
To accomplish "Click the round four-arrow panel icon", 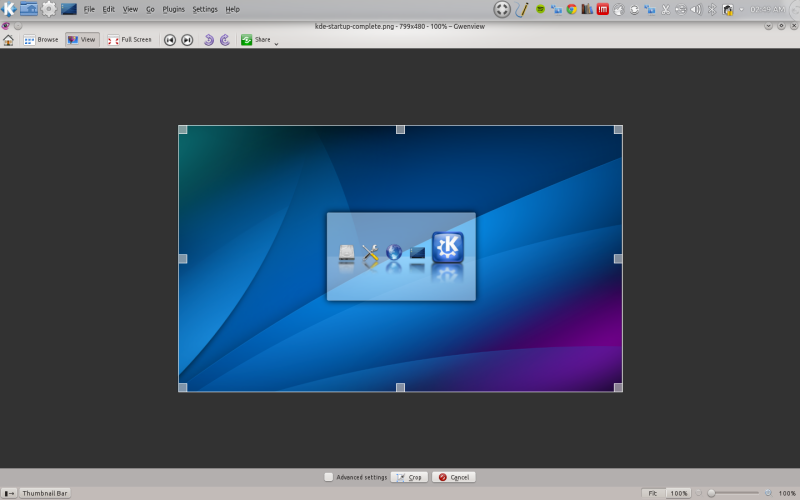I will click(502, 9).
